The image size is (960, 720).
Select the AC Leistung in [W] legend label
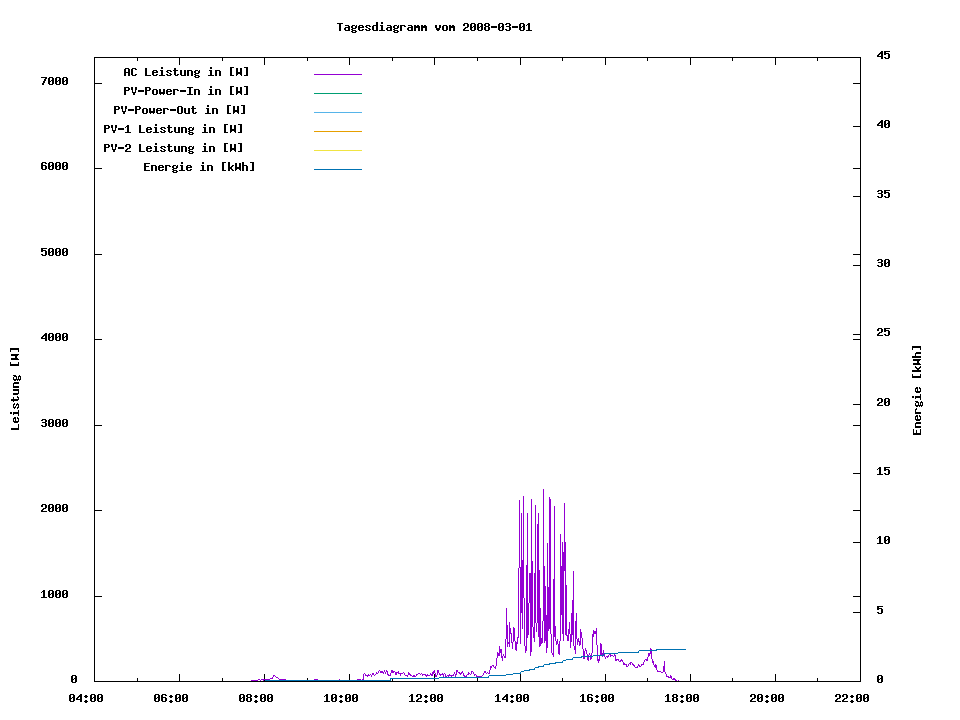coord(186,72)
